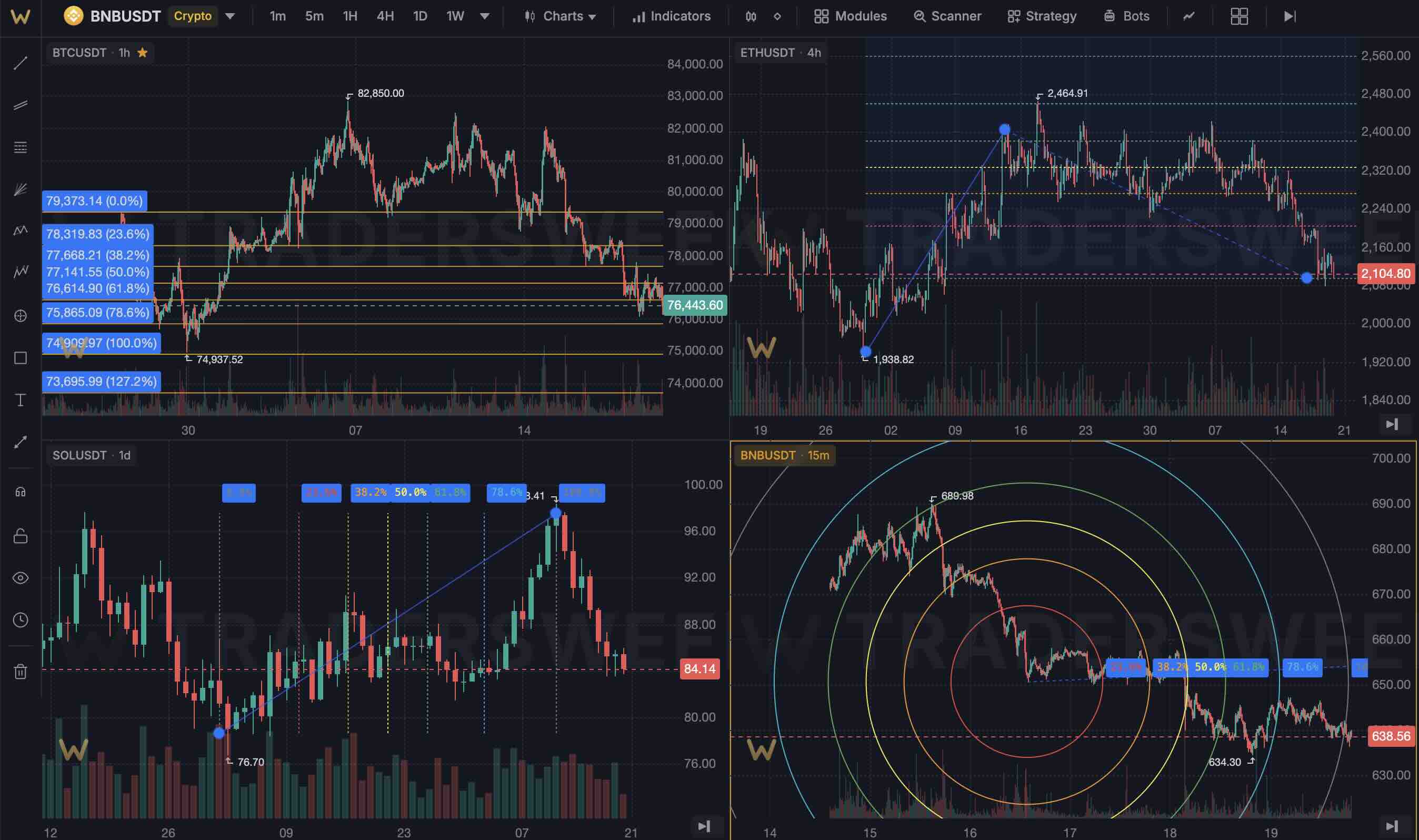
Task: Select the 79,373.14 (0.0%) Fibonacci label
Action: click(x=95, y=201)
